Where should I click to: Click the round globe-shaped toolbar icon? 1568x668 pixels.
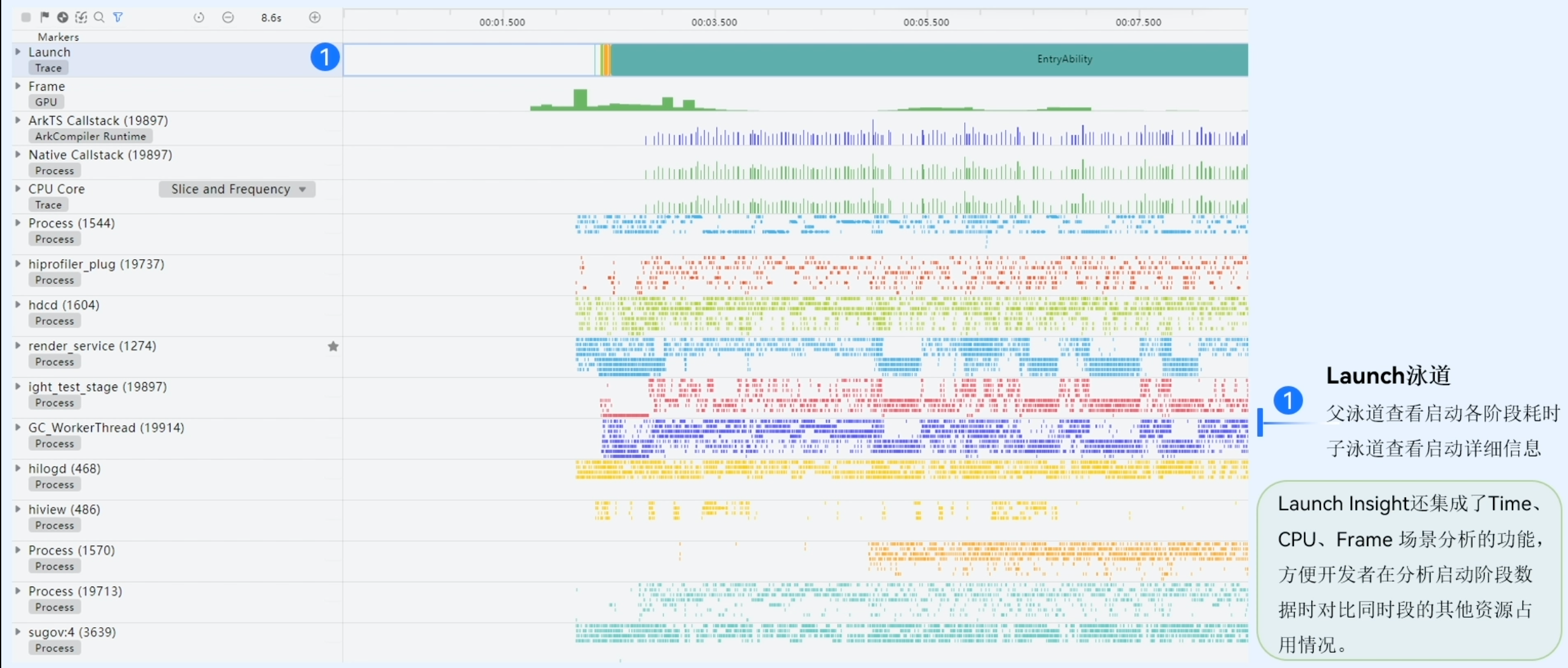[63, 17]
